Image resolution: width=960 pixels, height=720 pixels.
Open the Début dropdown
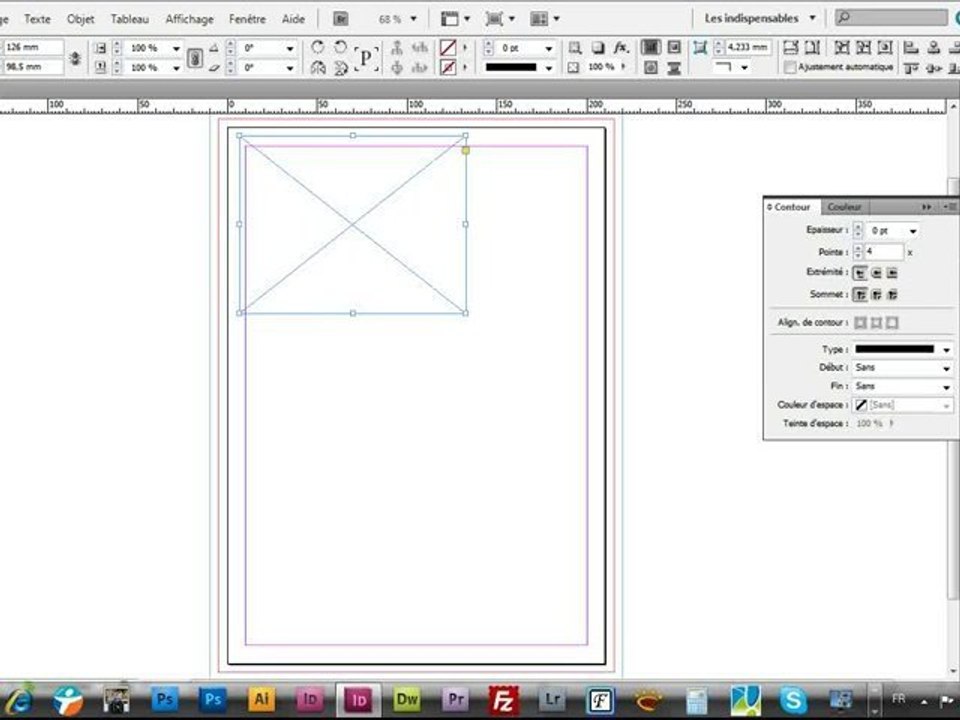pos(946,368)
